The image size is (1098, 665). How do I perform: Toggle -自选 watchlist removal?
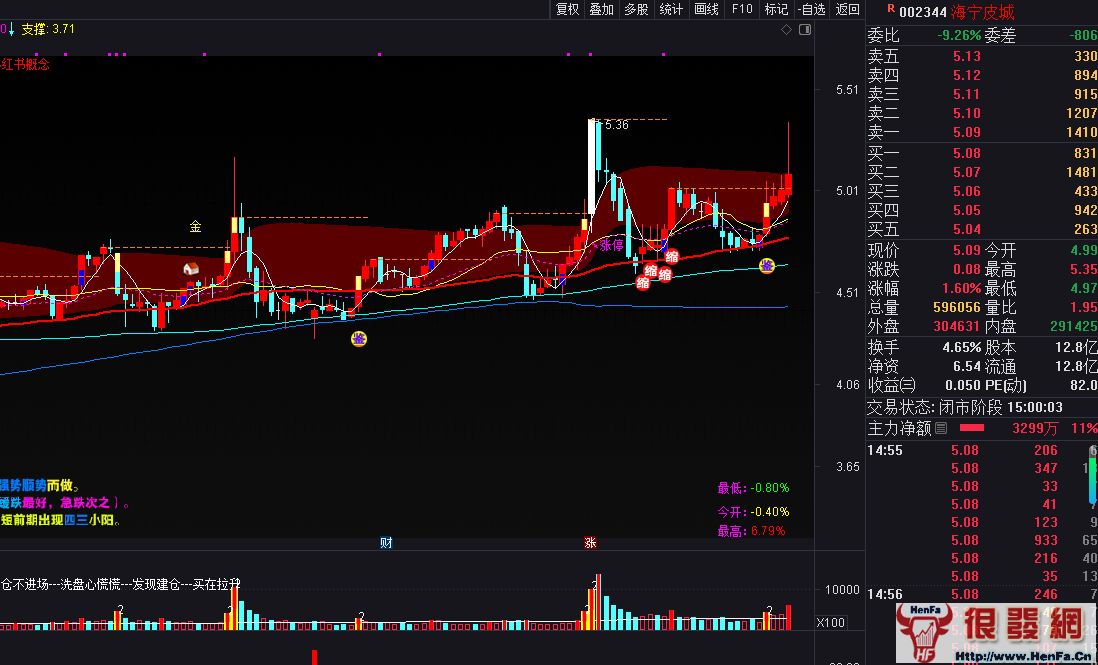pos(811,10)
